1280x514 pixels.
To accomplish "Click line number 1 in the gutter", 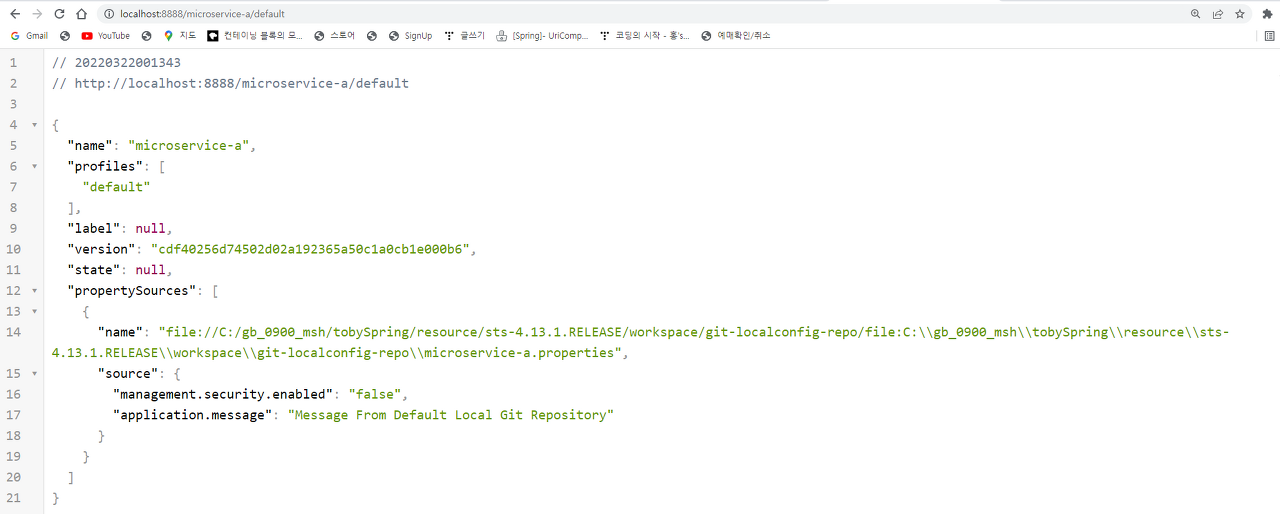I will [13, 62].
